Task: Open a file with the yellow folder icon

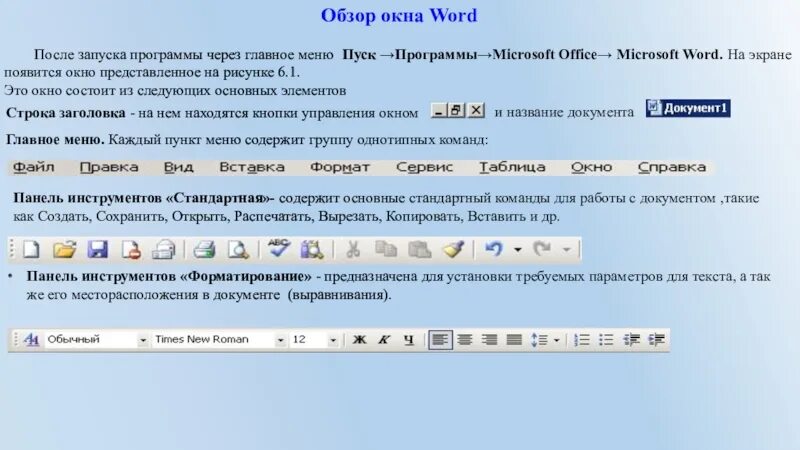Action: [x=64, y=249]
